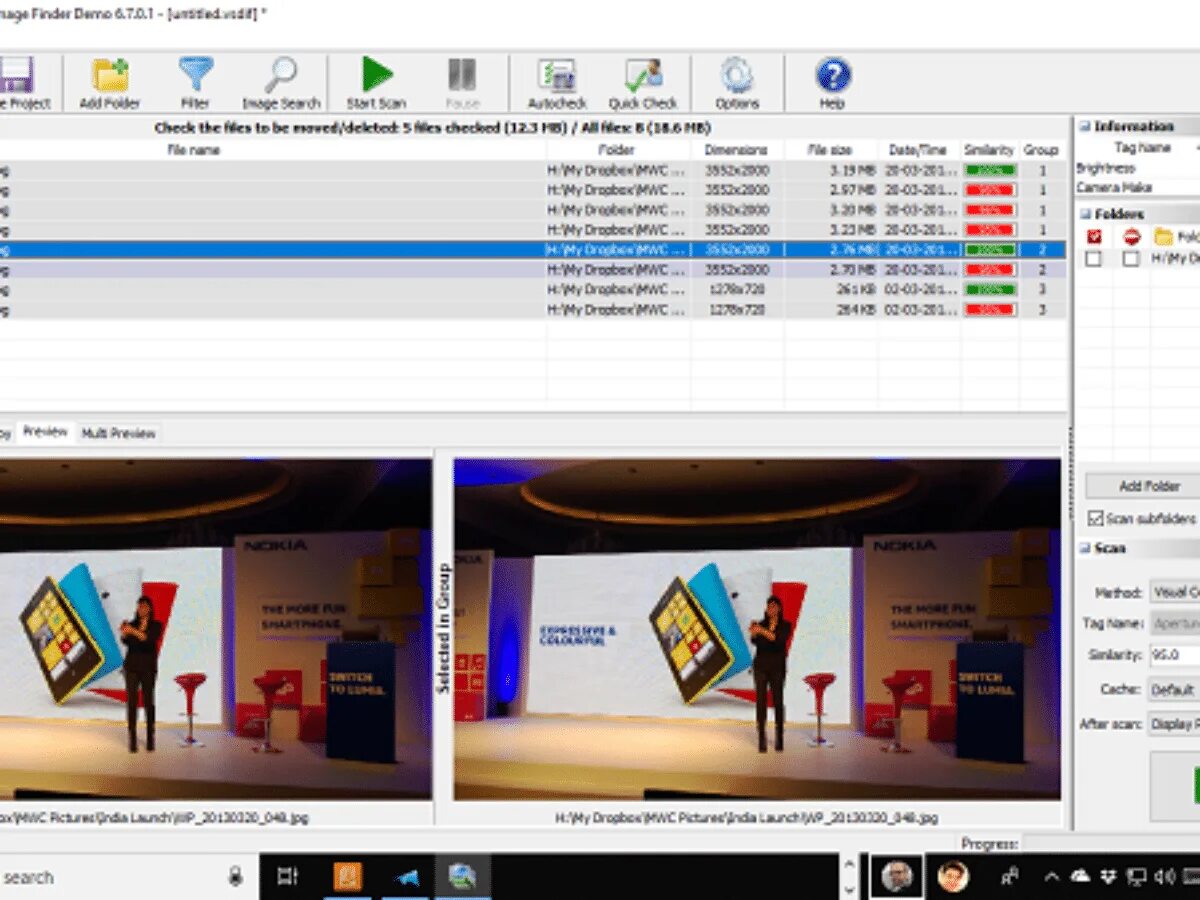Click the network monitor tray icon
1200x900 pixels.
point(1136,877)
